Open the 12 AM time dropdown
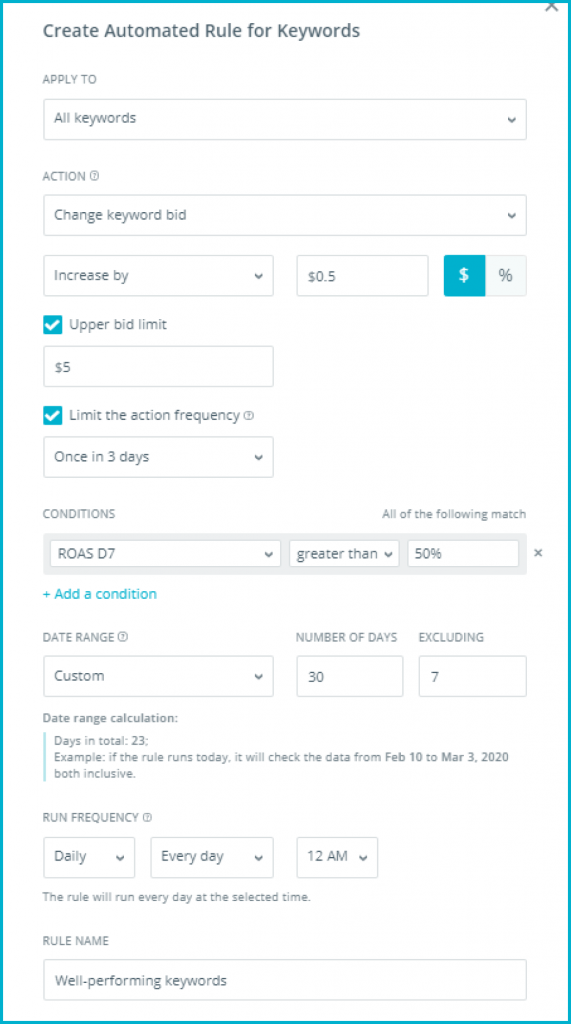 click(337, 857)
